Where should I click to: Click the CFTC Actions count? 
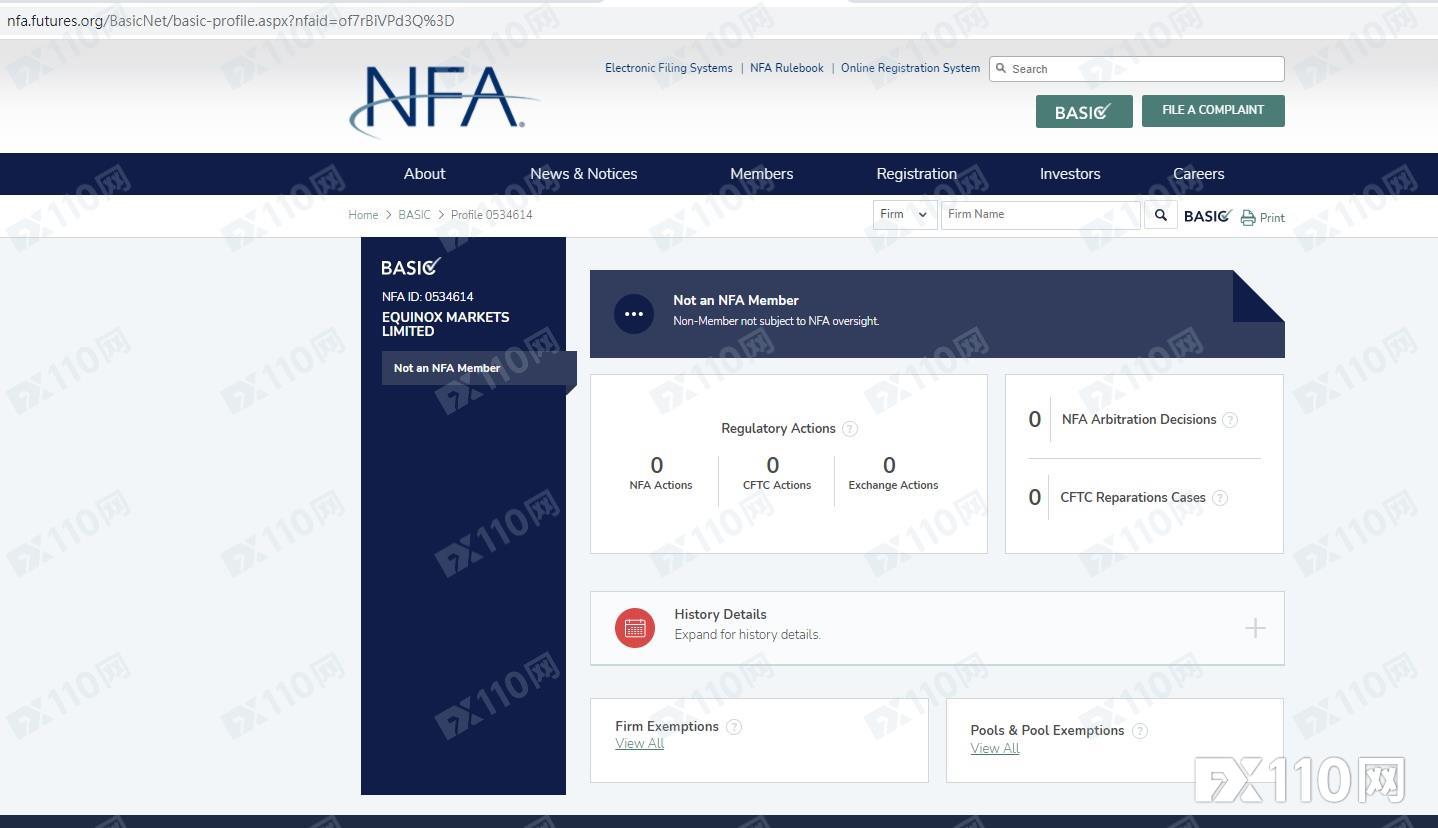click(x=773, y=465)
